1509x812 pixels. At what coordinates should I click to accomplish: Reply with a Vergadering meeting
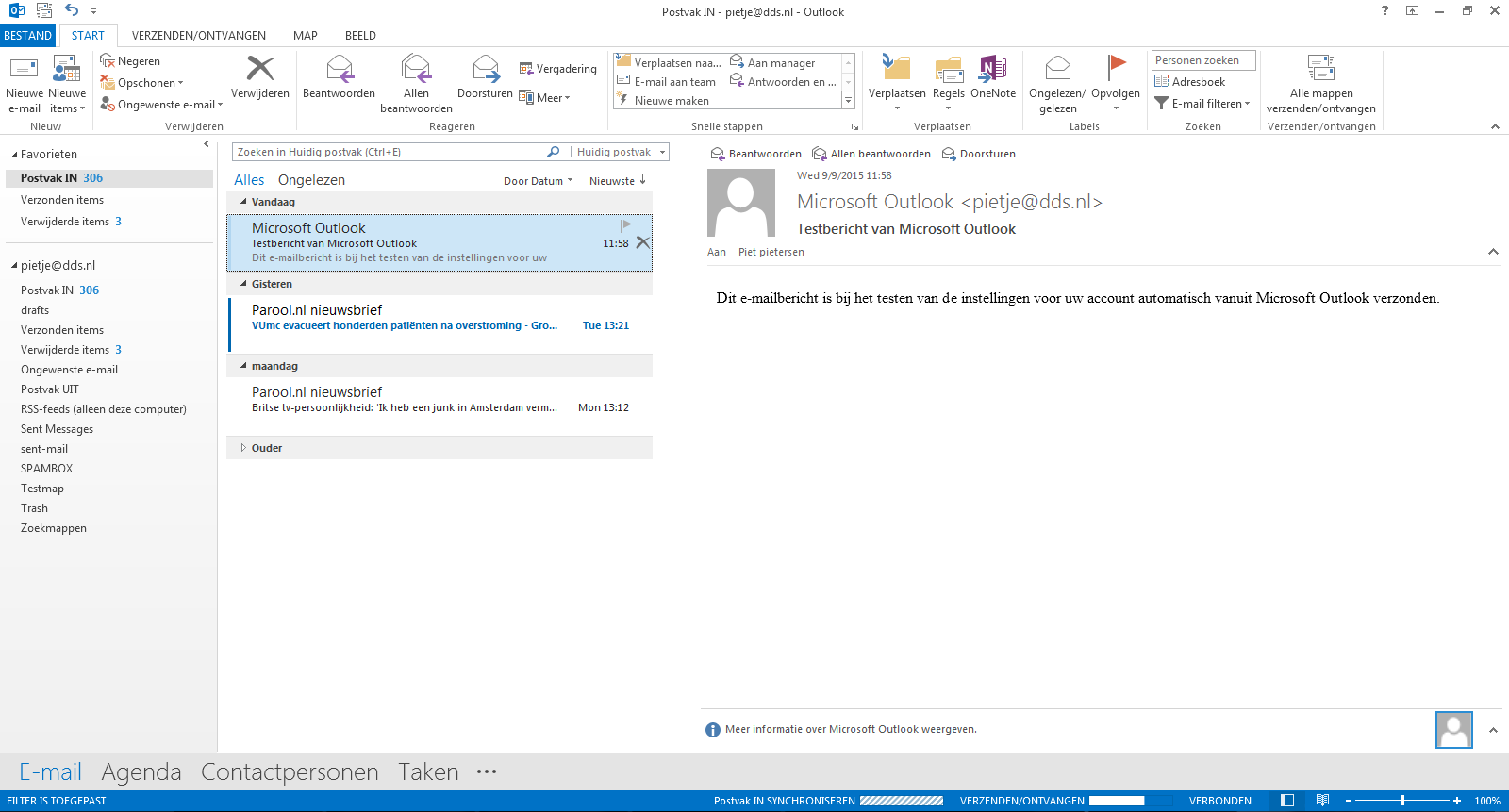coord(558,69)
